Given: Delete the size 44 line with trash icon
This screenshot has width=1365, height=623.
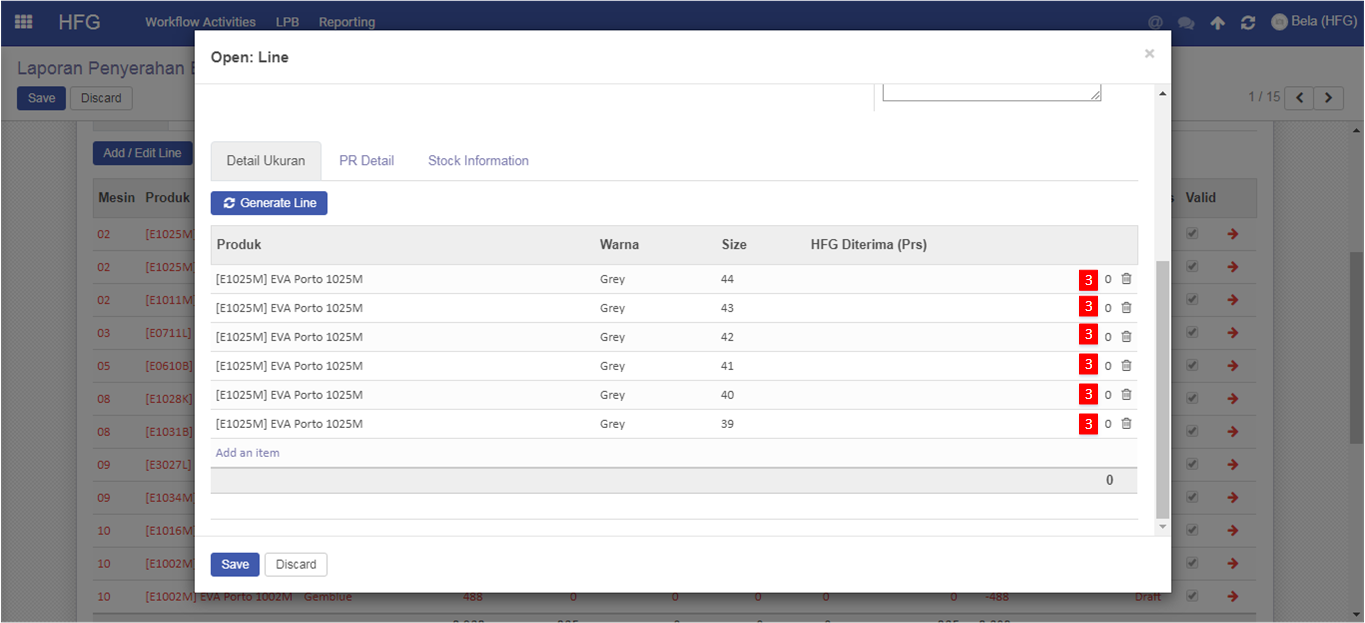Looking at the screenshot, I should click(1126, 280).
